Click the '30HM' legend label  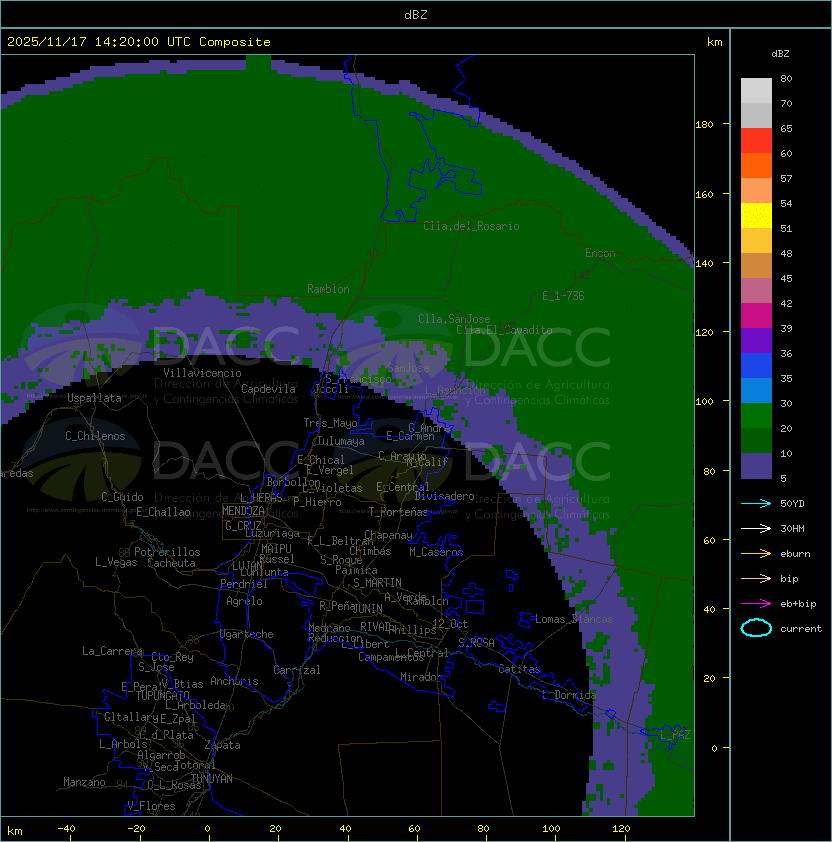pyautogui.click(x=792, y=528)
